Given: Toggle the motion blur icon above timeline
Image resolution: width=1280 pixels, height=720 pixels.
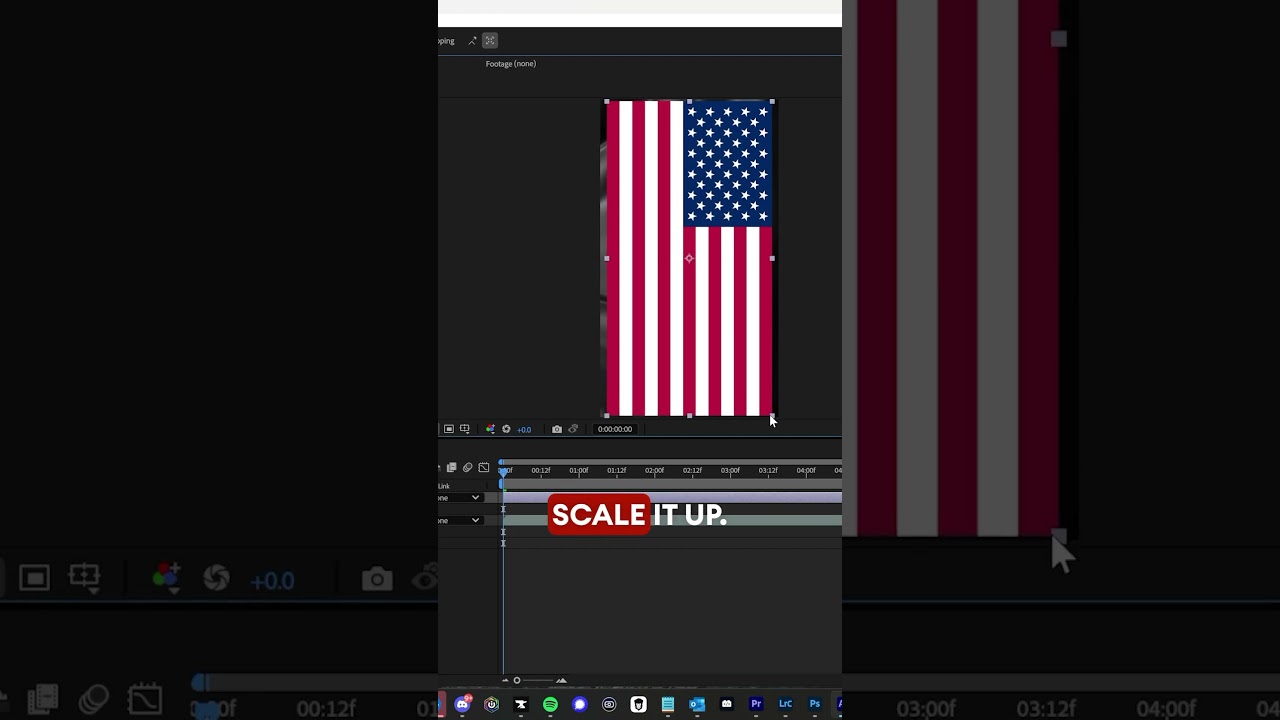Looking at the screenshot, I should click(x=467, y=467).
